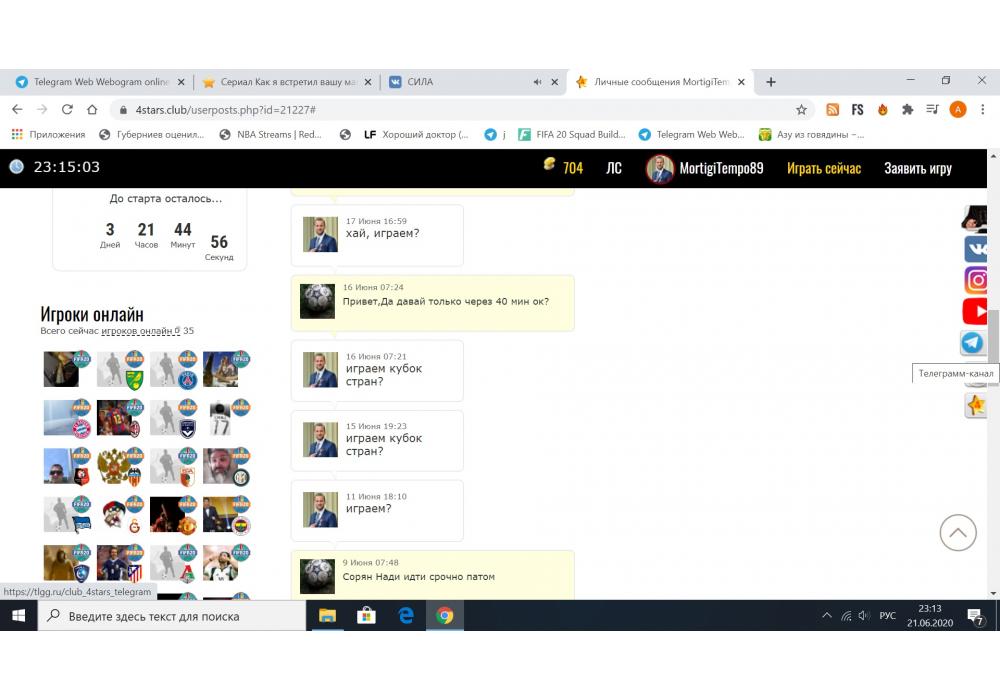The image size is (1000, 700).
Task: Click the Играть сейчас link
Action: click(823, 168)
